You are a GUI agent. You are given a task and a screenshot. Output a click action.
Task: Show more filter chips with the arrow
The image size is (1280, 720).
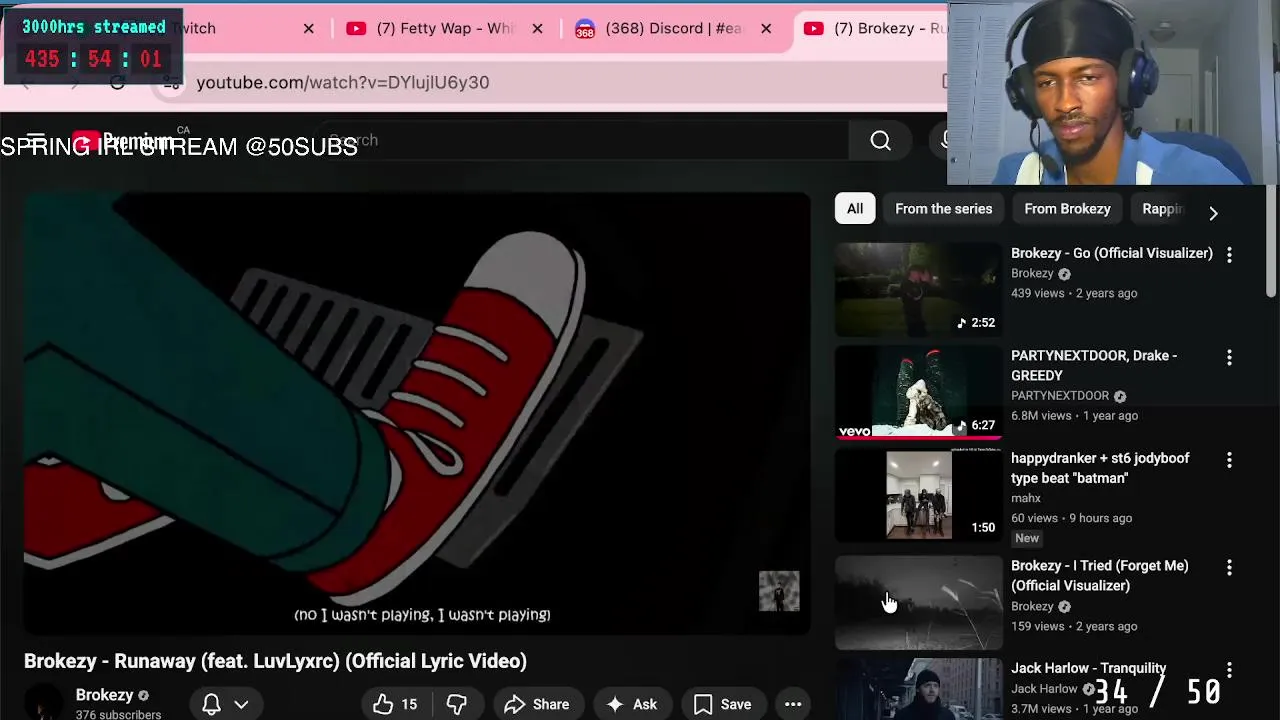1213,212
